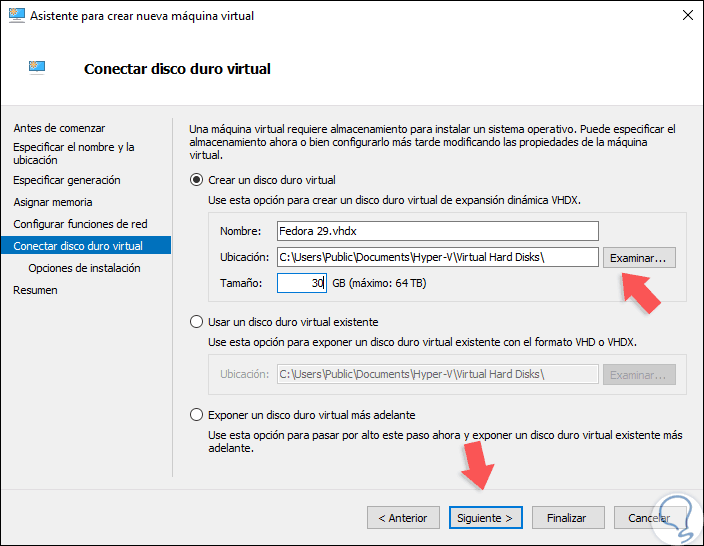
Task: Select 'Crear un disco duro virtual' option
Action: [197, 180]
